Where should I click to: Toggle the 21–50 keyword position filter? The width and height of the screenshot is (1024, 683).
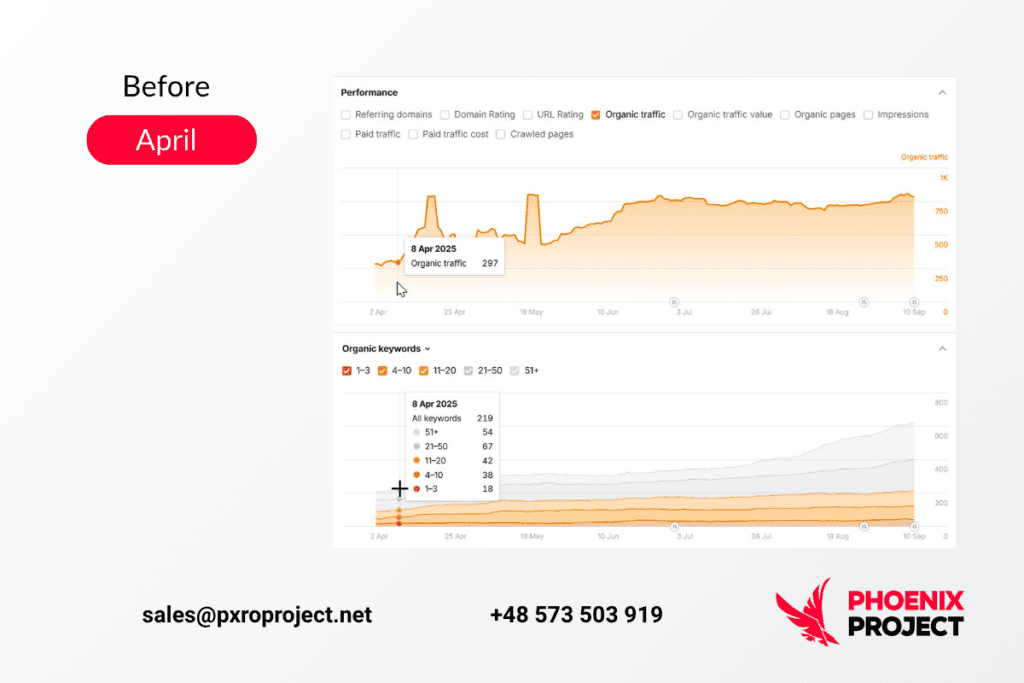[x=468, y=371]
